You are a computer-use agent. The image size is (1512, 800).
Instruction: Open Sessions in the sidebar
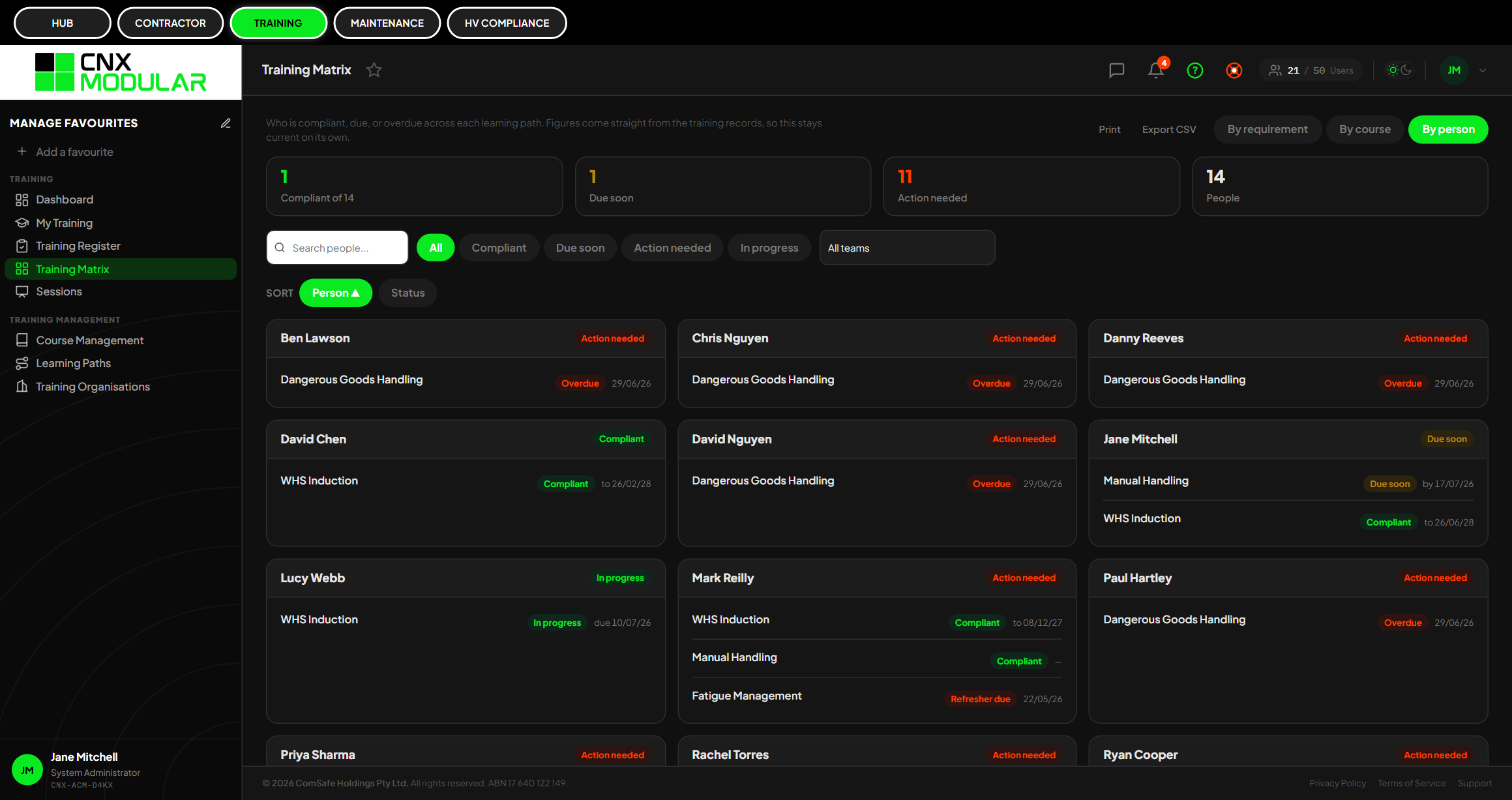[121, 291]
